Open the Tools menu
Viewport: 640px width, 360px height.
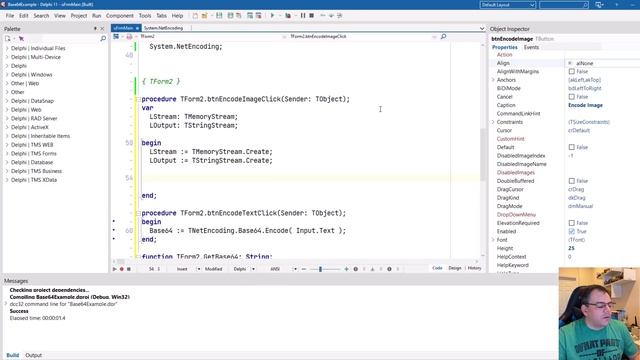click(145, 16)
